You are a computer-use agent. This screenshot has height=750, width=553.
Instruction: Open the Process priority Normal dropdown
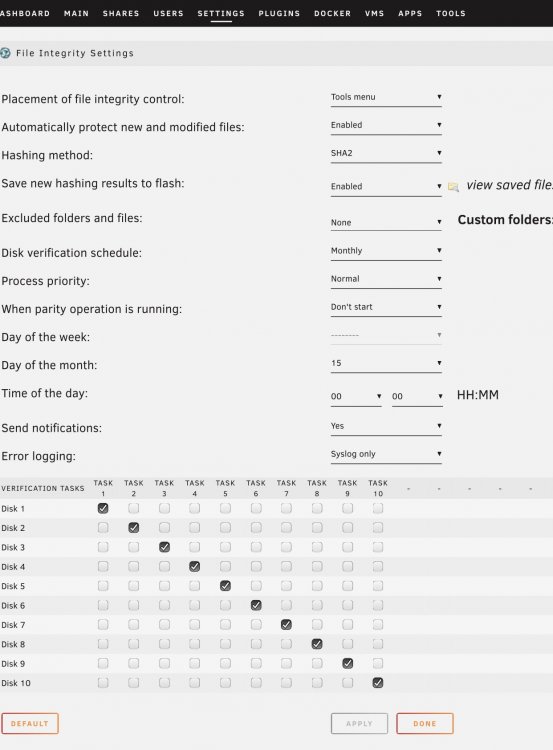point(386,279)
